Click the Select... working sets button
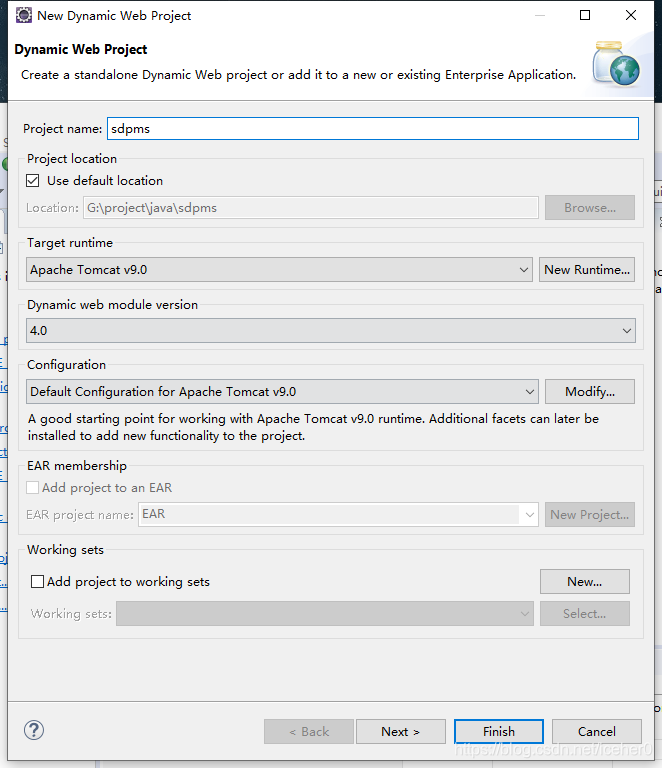The image size is (662, 768). click(x=585, y=614)
